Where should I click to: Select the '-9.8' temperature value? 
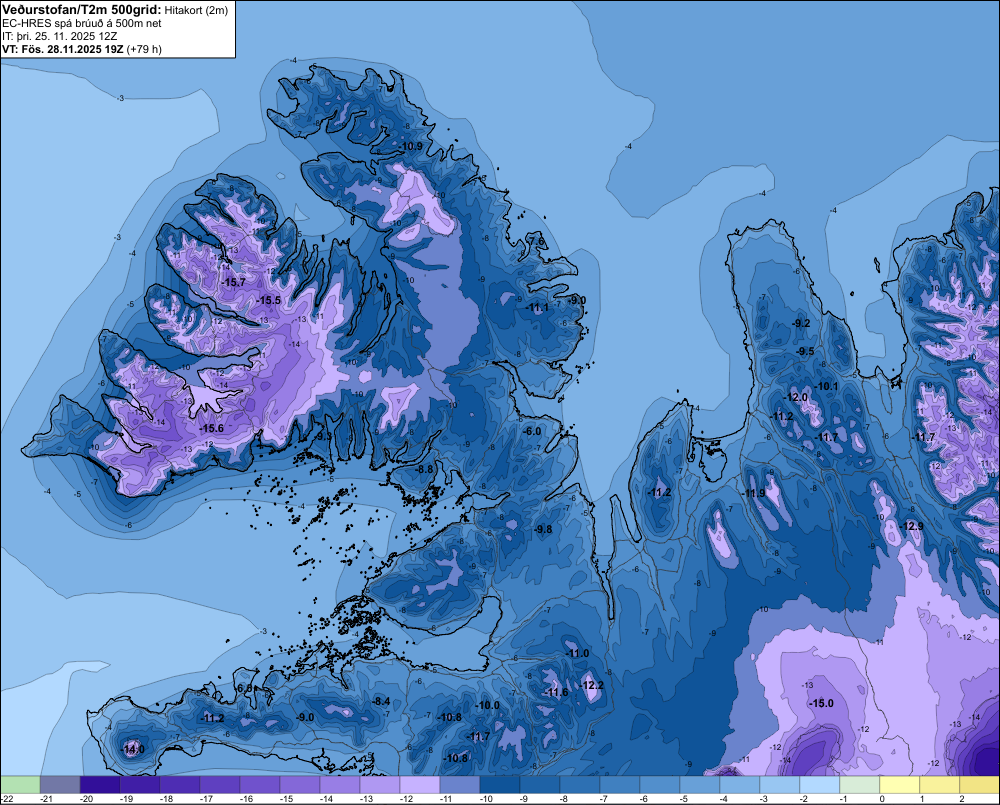(543, 529)
